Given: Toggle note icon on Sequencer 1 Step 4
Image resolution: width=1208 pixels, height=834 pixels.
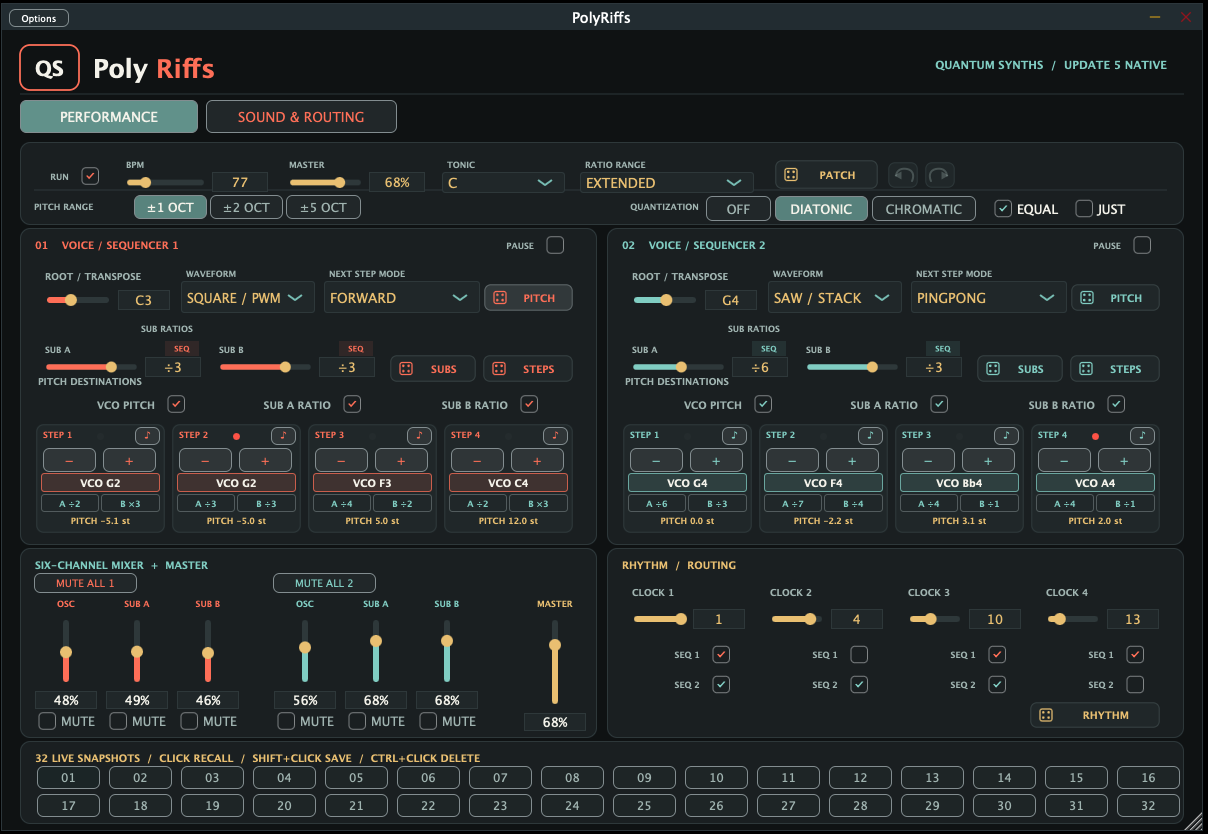Looking at the screenshot, I should click(x=555, y=436).
